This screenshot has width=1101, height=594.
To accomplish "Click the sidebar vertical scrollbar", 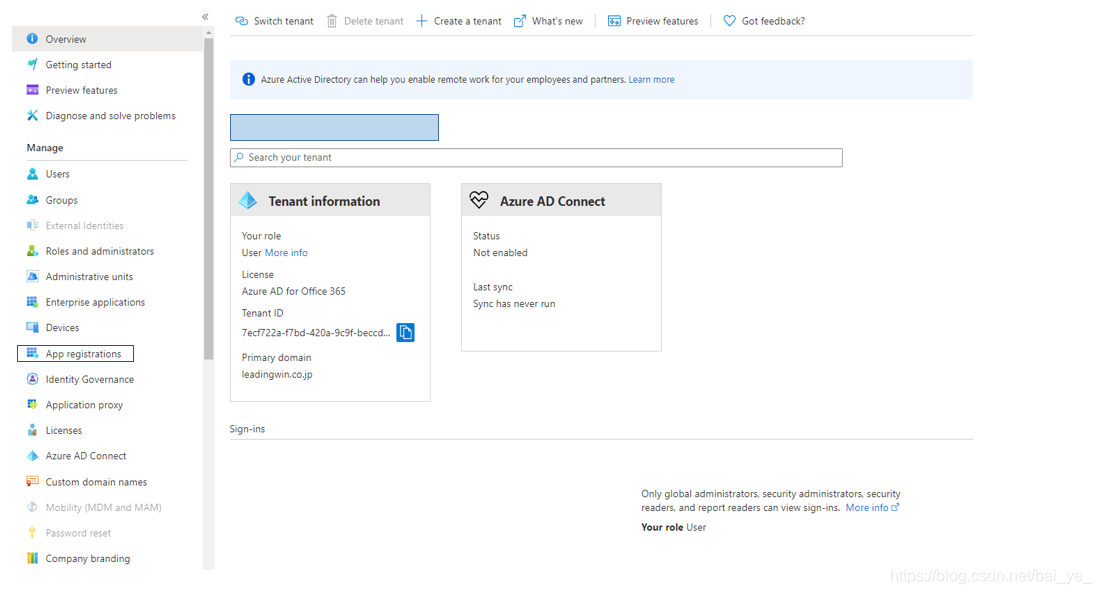I will pyautogui.click(x=209, y=200).
